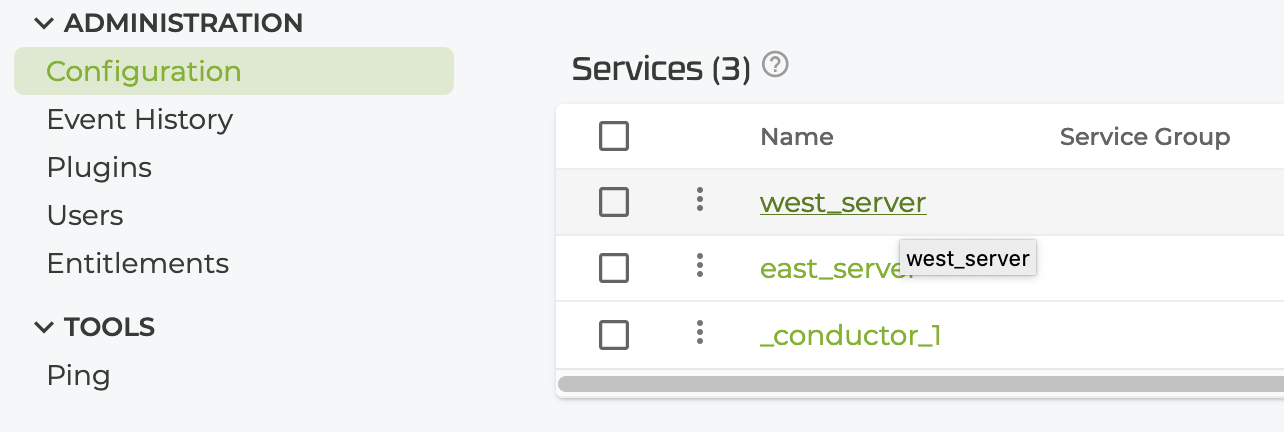Open the Services help question mark icon
1284x432 pixels.
pos(775,66)
